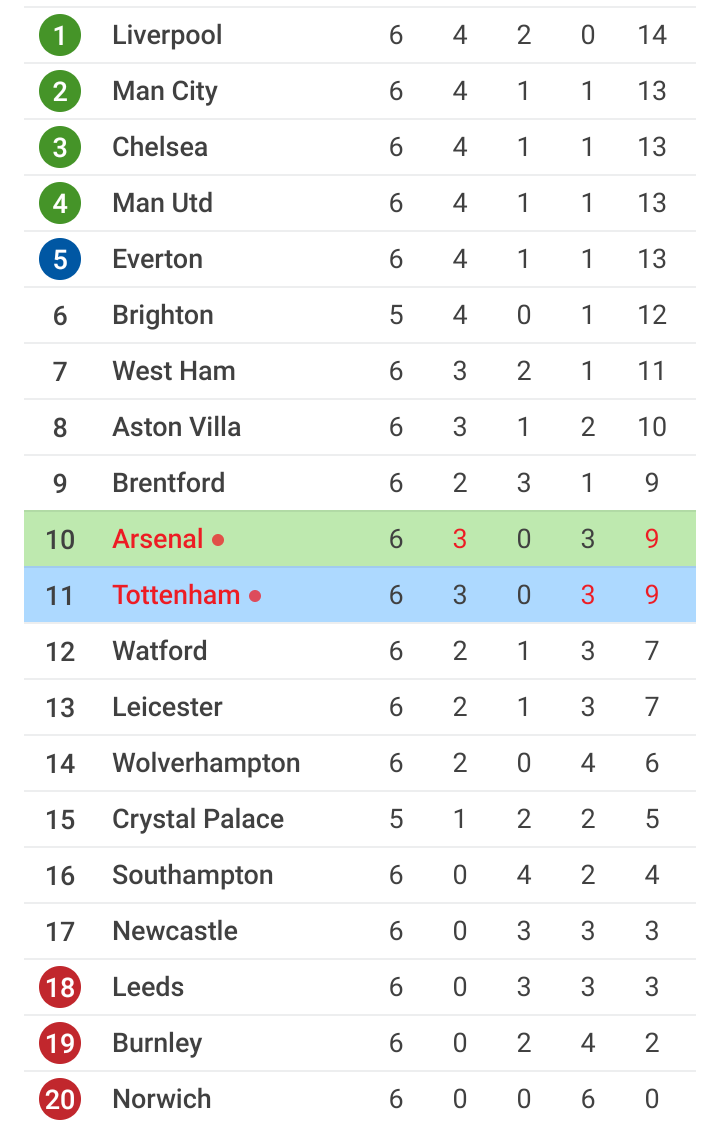The image size is (720, 1121).
Task: Open the Man City team link
Action: tap(165, 91)
